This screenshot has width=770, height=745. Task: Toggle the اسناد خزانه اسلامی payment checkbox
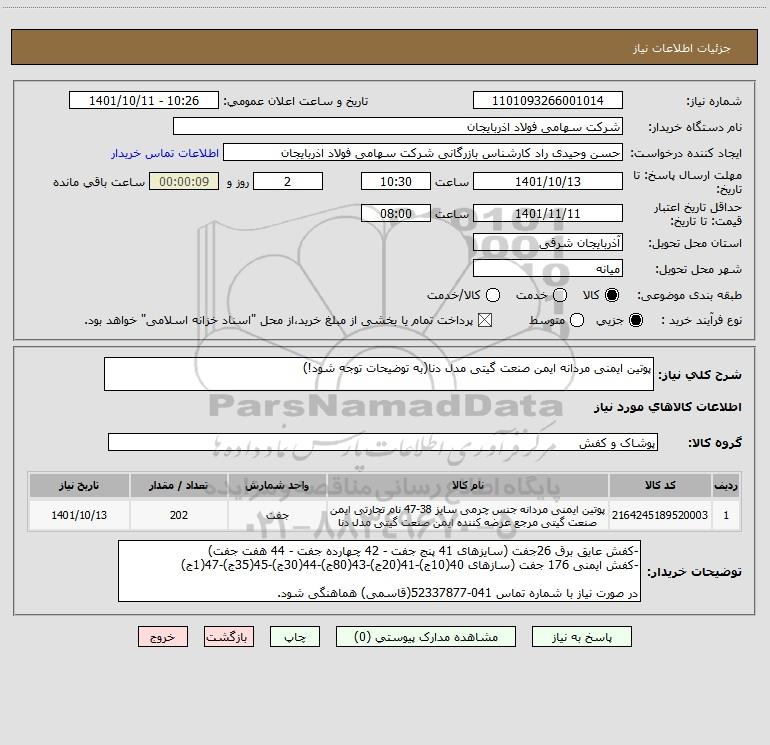click(485, 320)
